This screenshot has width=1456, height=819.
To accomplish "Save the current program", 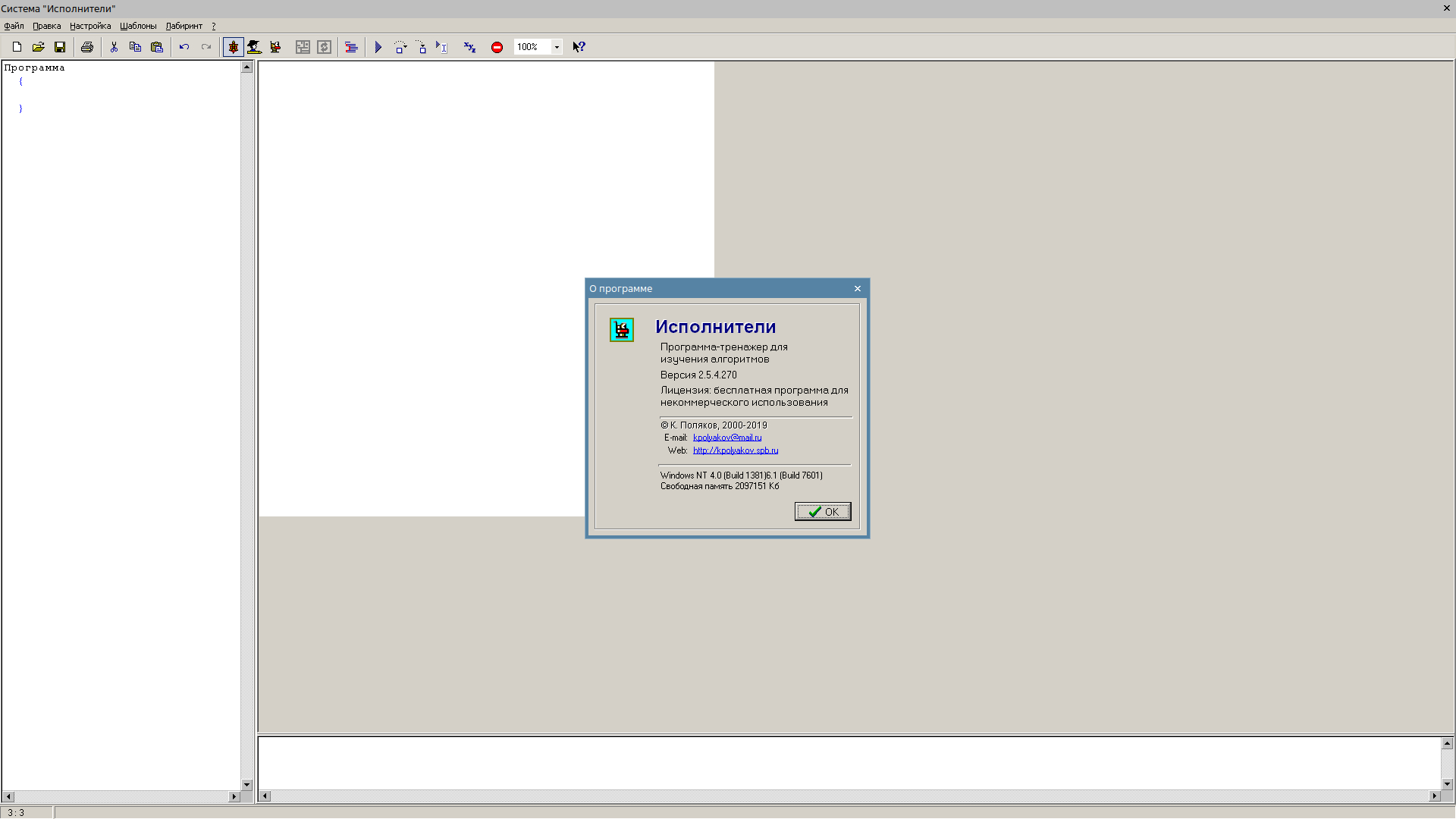I will pos(60,47).
